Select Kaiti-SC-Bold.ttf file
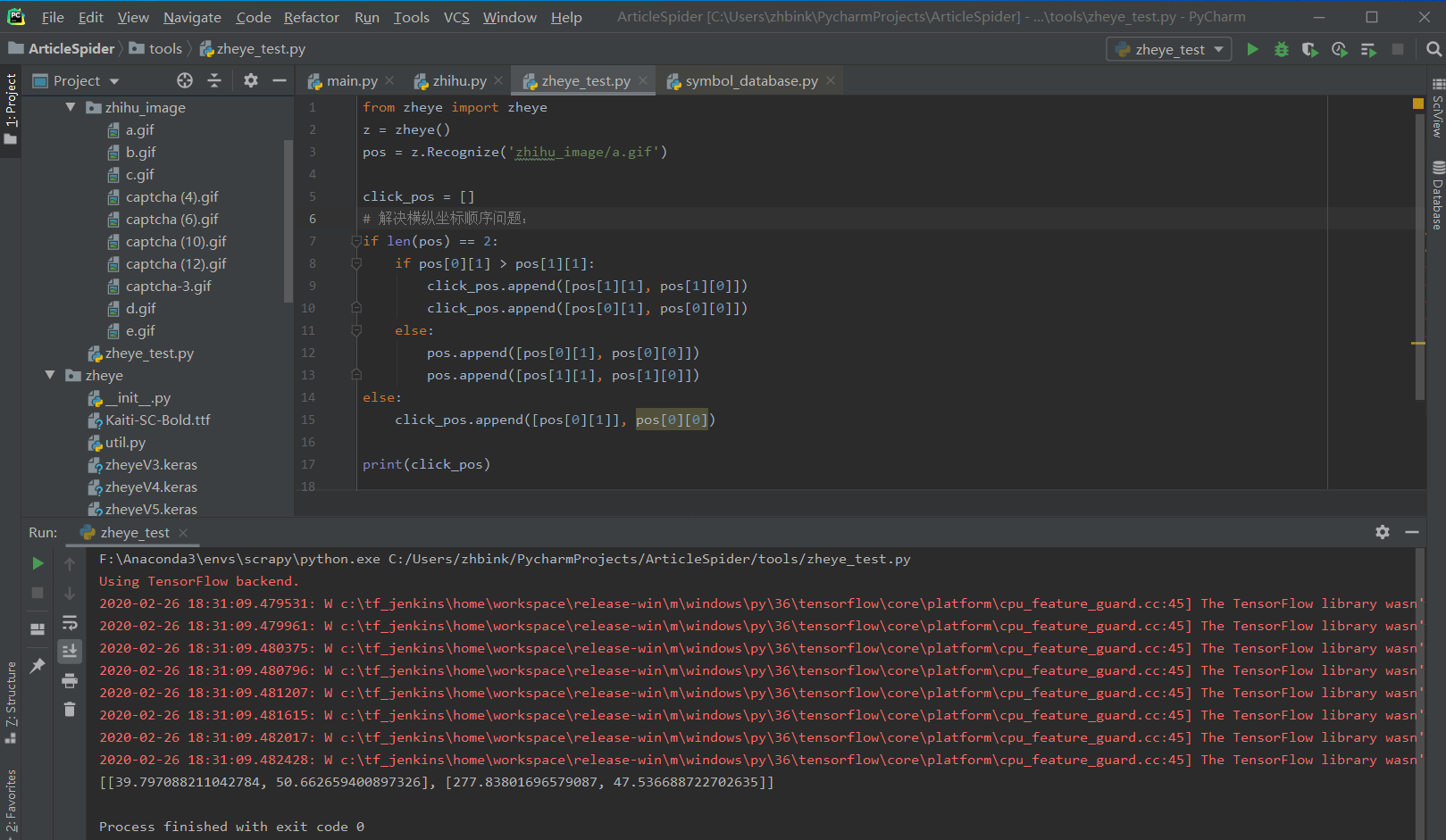 tap(148, 420)
